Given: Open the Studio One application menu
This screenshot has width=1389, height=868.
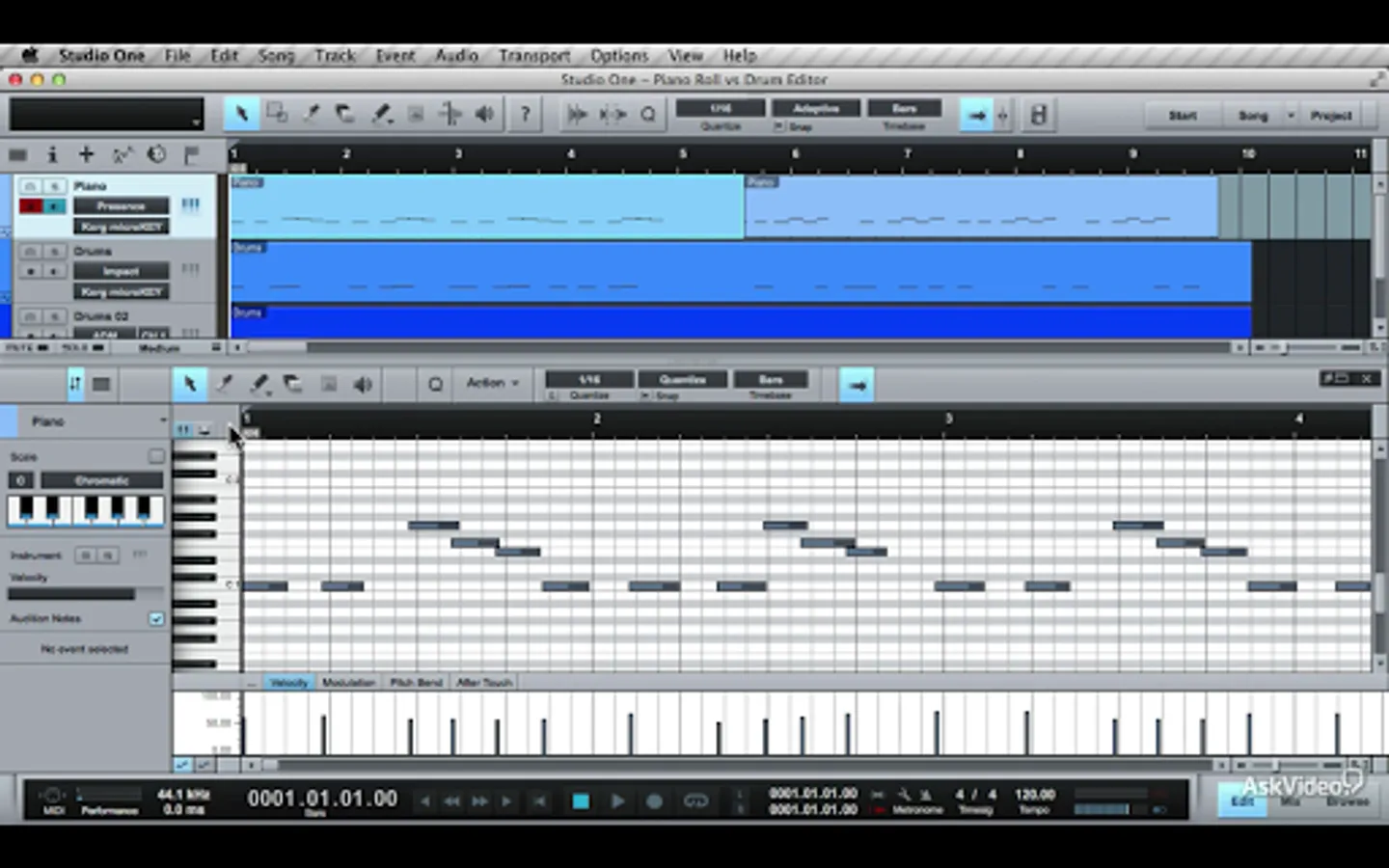Looking at the screenshot, I should [101, 56].
